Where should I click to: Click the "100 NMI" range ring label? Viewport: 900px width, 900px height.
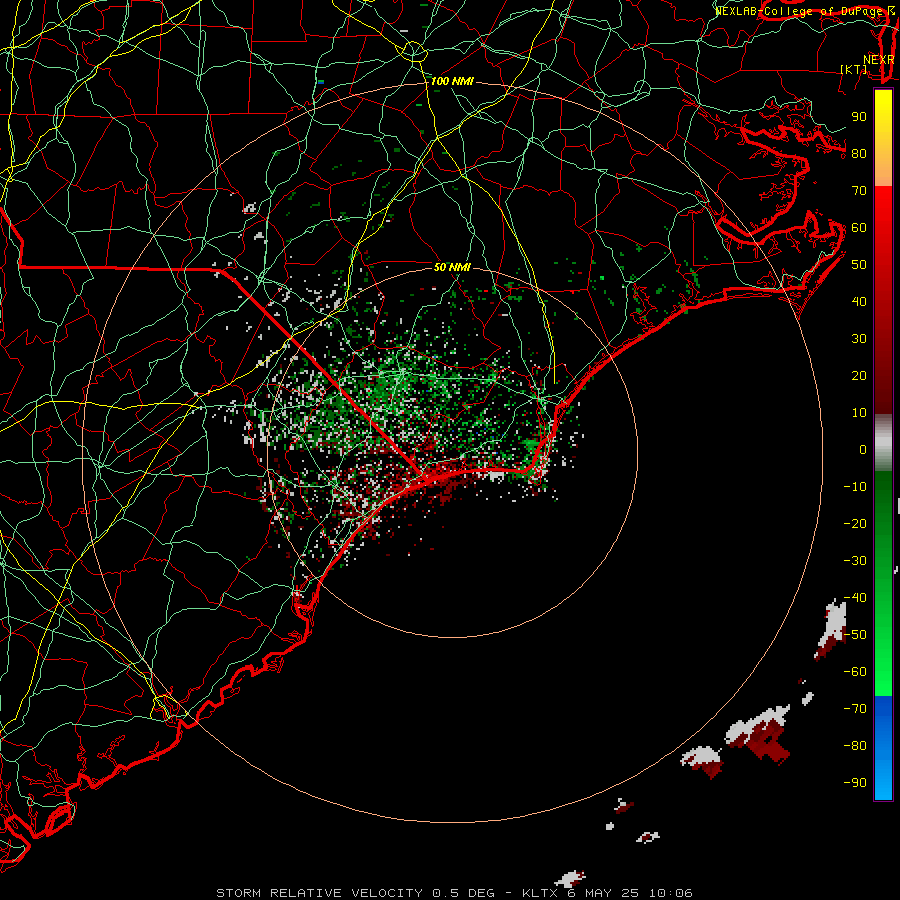452,82
